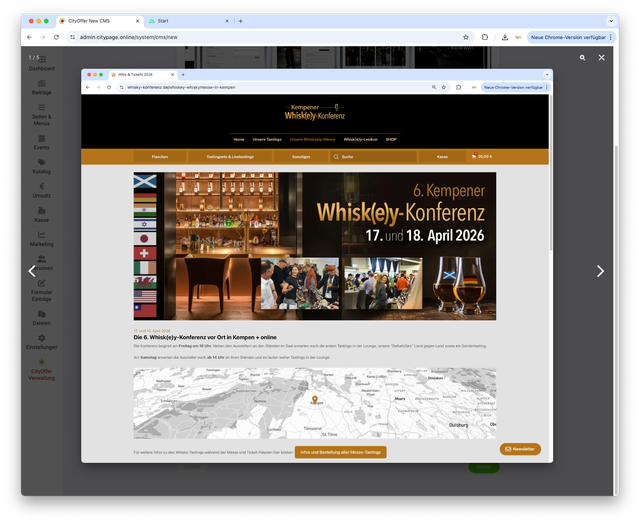Viewport: 640px width, 524px height.
Task: Open Beiträge in the sidebar
Action: (x=42, y=87)
